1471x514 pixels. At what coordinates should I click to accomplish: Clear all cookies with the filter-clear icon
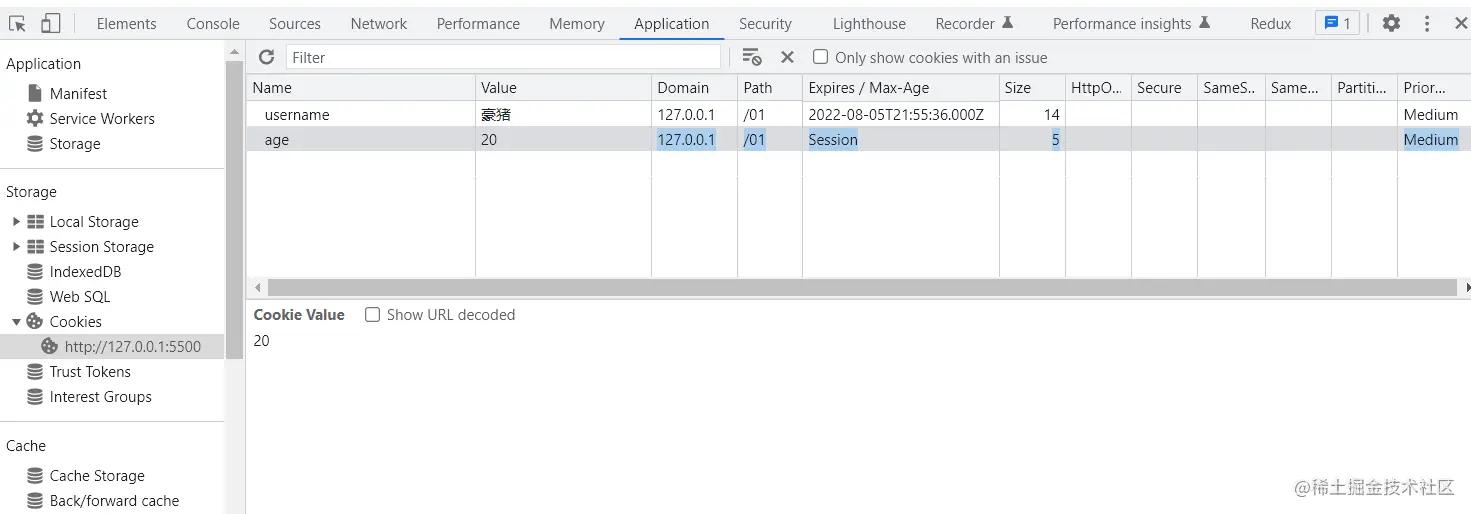pyautogui.click(x=752, y=57)
